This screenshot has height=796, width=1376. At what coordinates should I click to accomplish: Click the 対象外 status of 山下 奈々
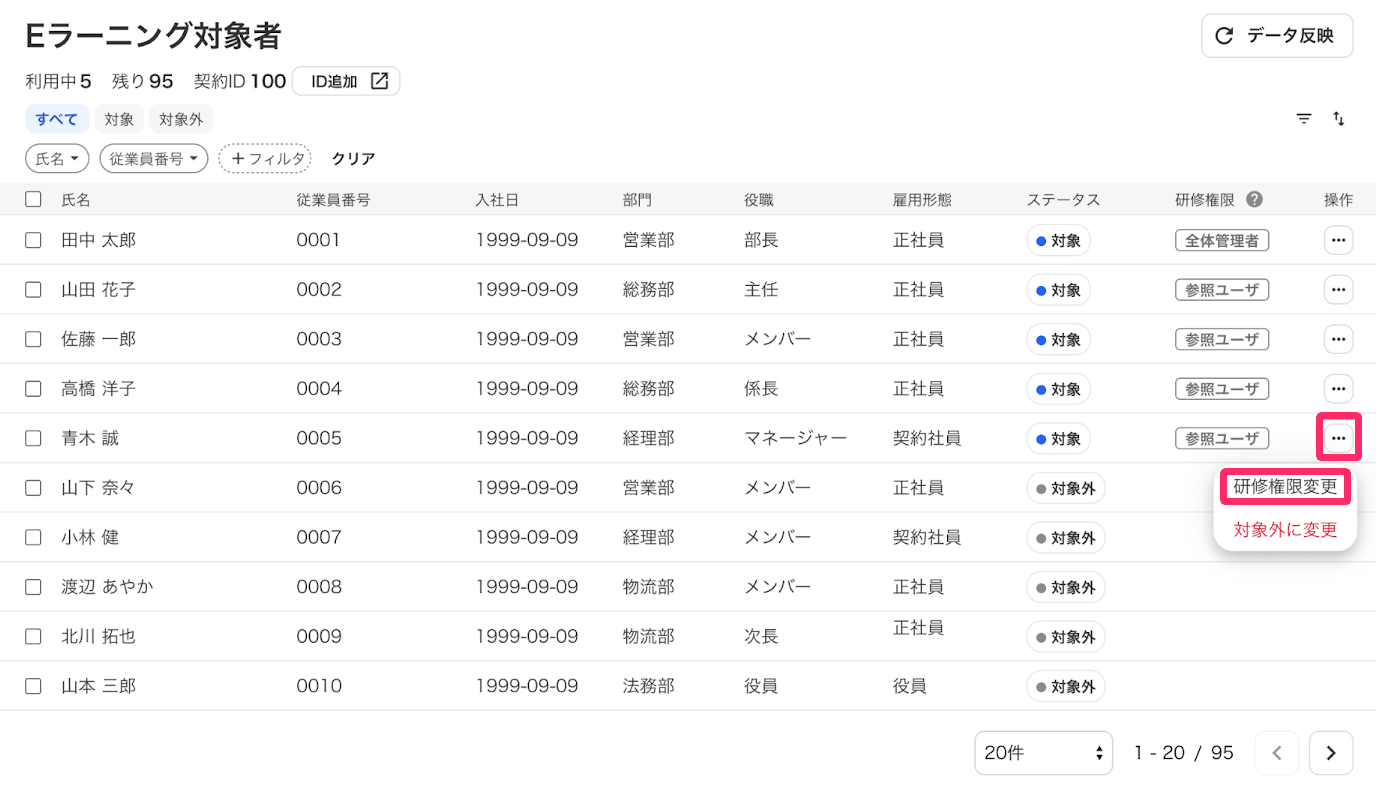coord(1066,488)
